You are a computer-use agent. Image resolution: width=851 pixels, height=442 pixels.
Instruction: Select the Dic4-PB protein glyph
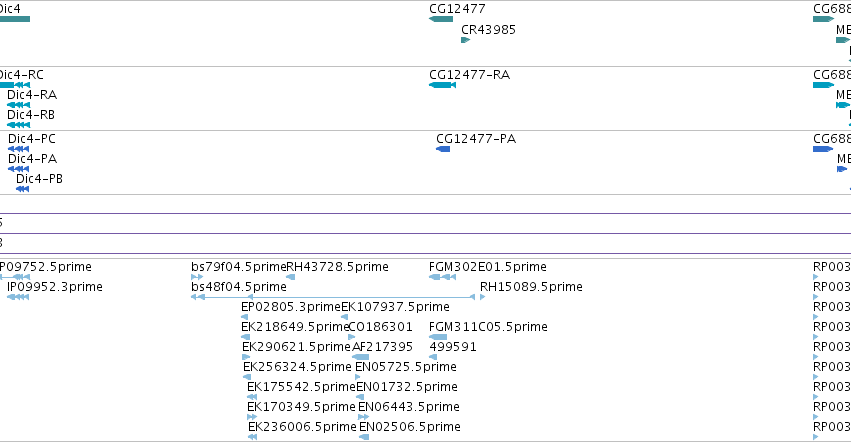click(x=22, y=189)
